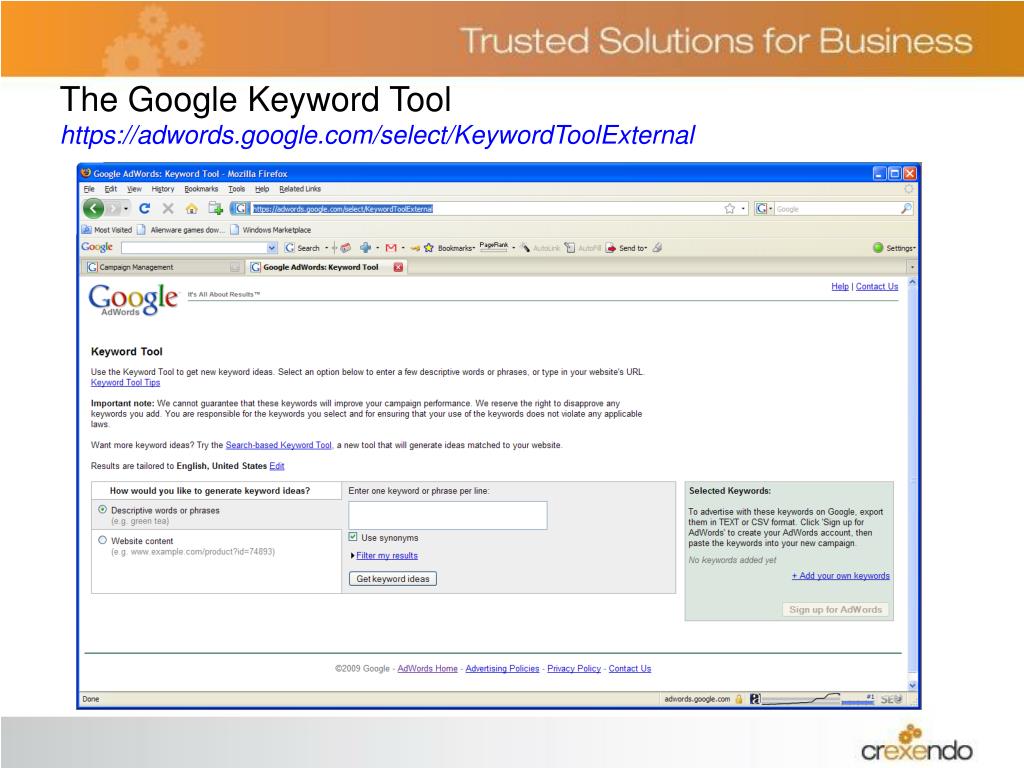Open history dropdown next to back/forward buttons
1024x768 pixels.
pos(126,209)
